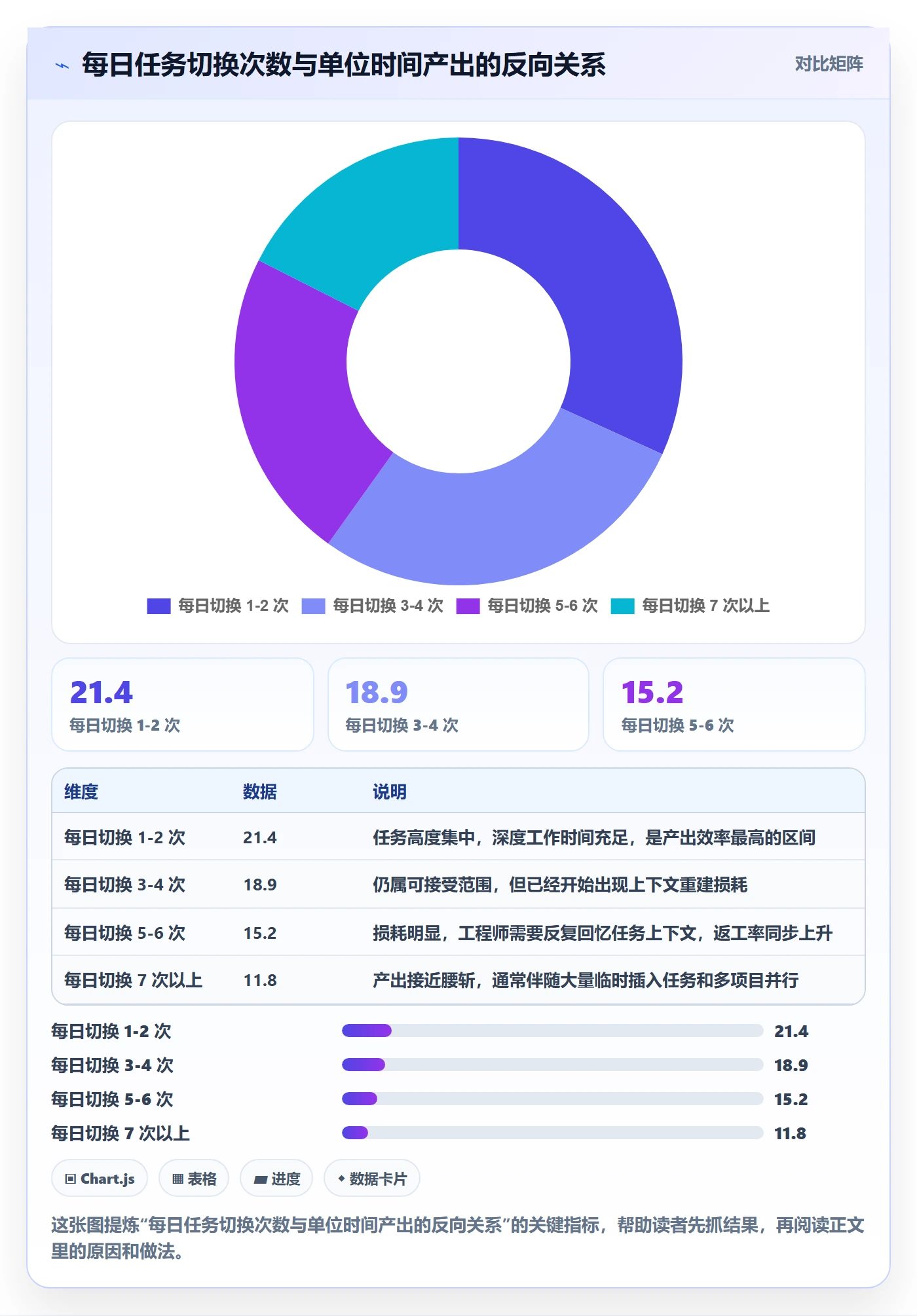Viewport: 917px width, 1316px height.
Task: Click description 仍属可接受范围 in table
Action: pos(432,885)
